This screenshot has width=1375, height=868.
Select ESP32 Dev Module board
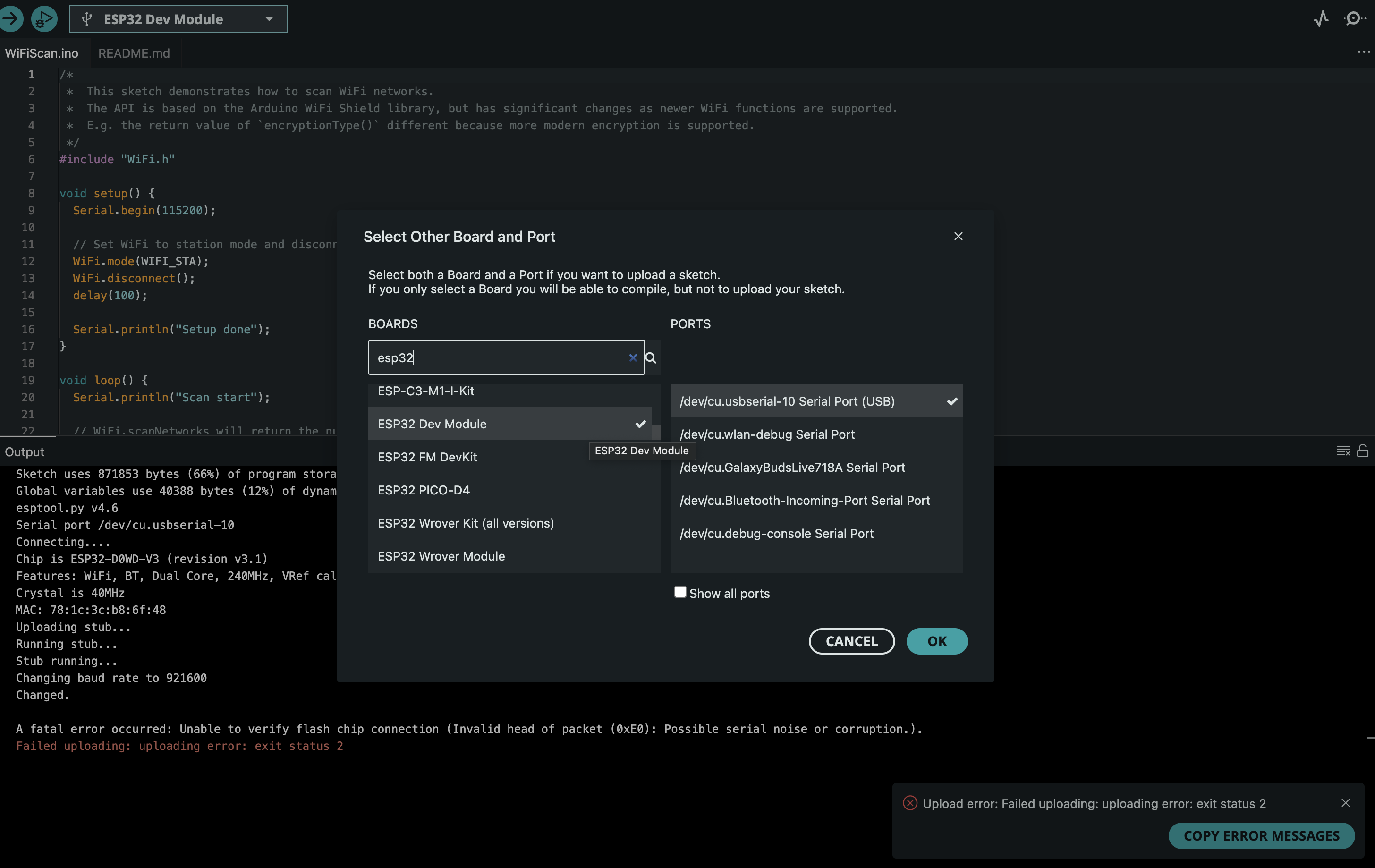point(510,424)
